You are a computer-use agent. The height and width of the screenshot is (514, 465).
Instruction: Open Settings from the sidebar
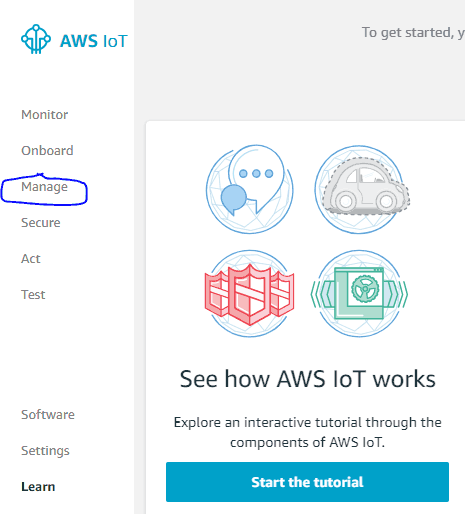[45, 451]
